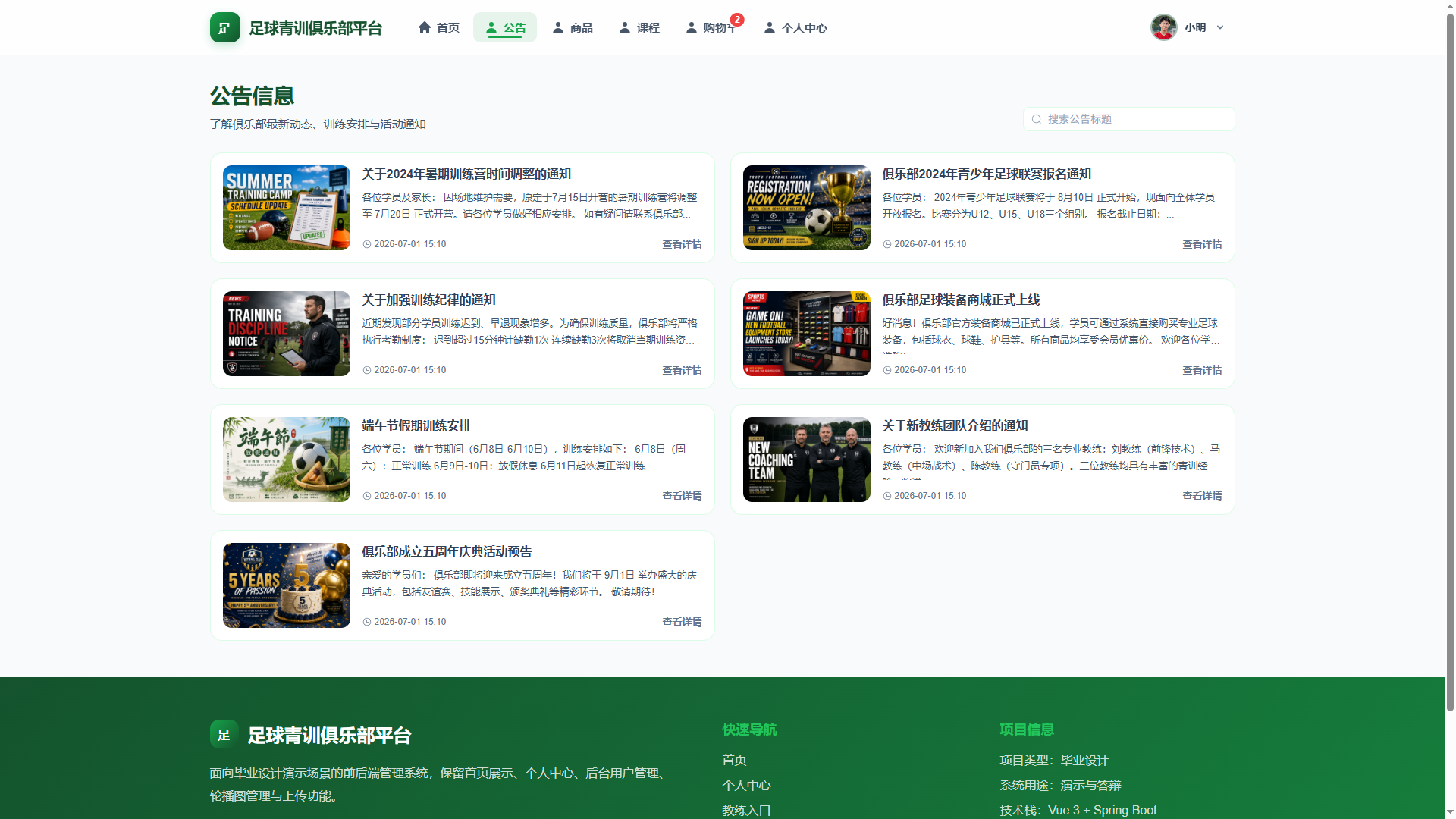The image size is (1456, 819).
Task: Click footer quick link 教练入口
Action: point(746,811)
